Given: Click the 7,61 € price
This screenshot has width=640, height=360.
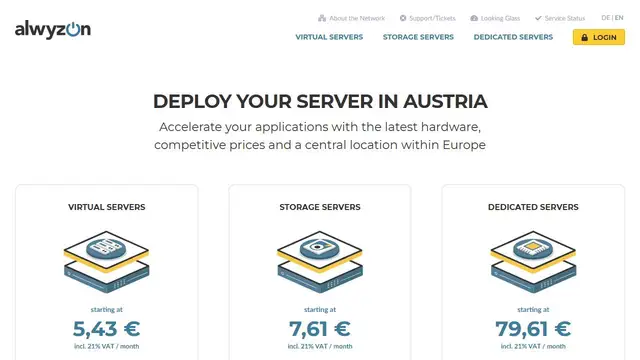Looking at the screenshot, I should coord(320,329).
